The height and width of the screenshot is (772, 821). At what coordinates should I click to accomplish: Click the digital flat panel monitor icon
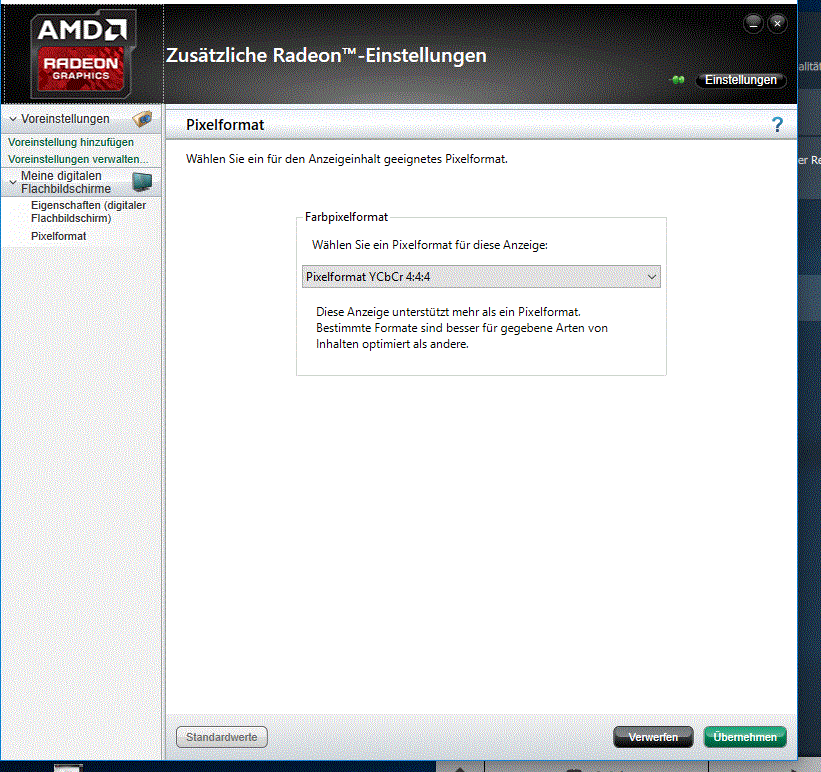[x=142, y=182]
